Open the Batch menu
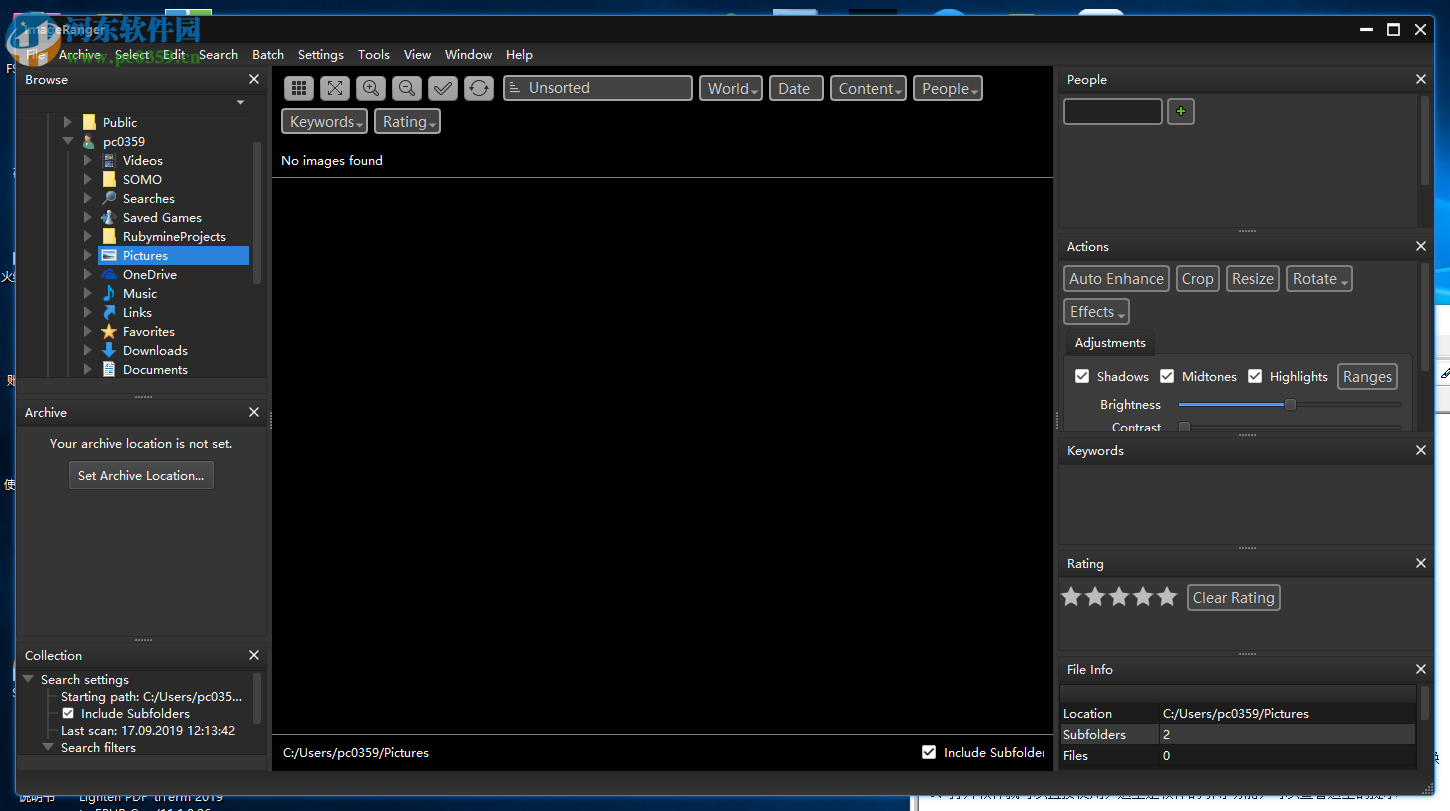The image size is (1450, 811). point(267,55)
